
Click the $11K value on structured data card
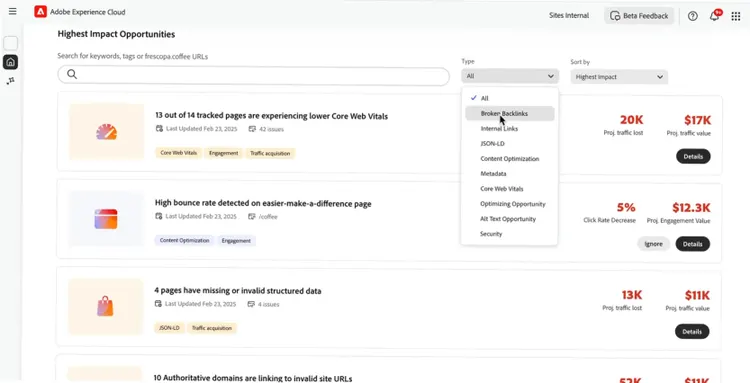pos(697,295)
